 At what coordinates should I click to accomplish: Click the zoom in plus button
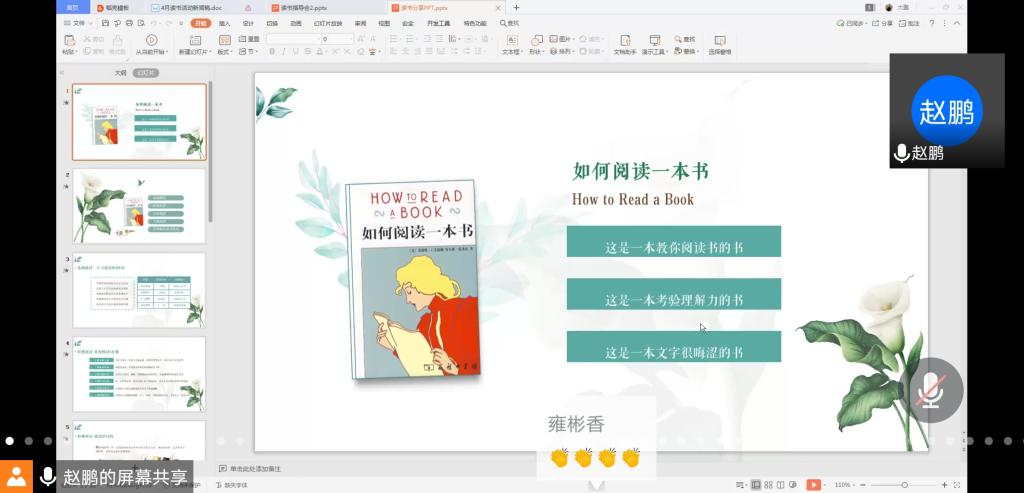pyautogui.click(x=944, y=485)
